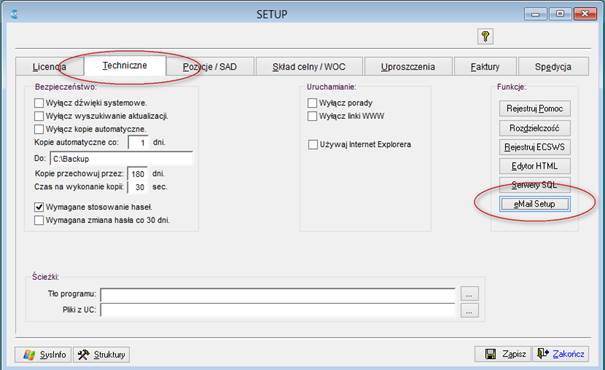Open SysInfo with the Windows flag icon
Image resolution: width=605 pixels, height=370 pixels.
pos(43,354)
